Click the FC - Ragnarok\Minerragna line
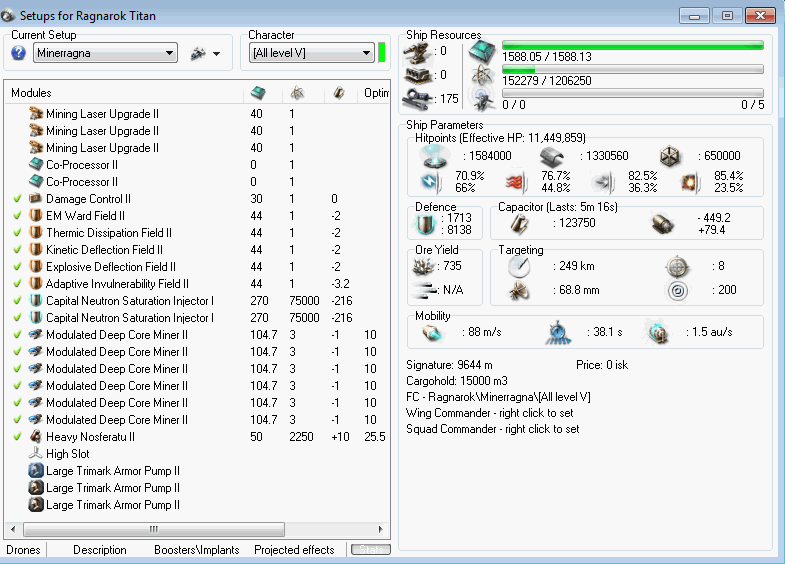Viewport: 785px width, 564px height. click(498, 397)
